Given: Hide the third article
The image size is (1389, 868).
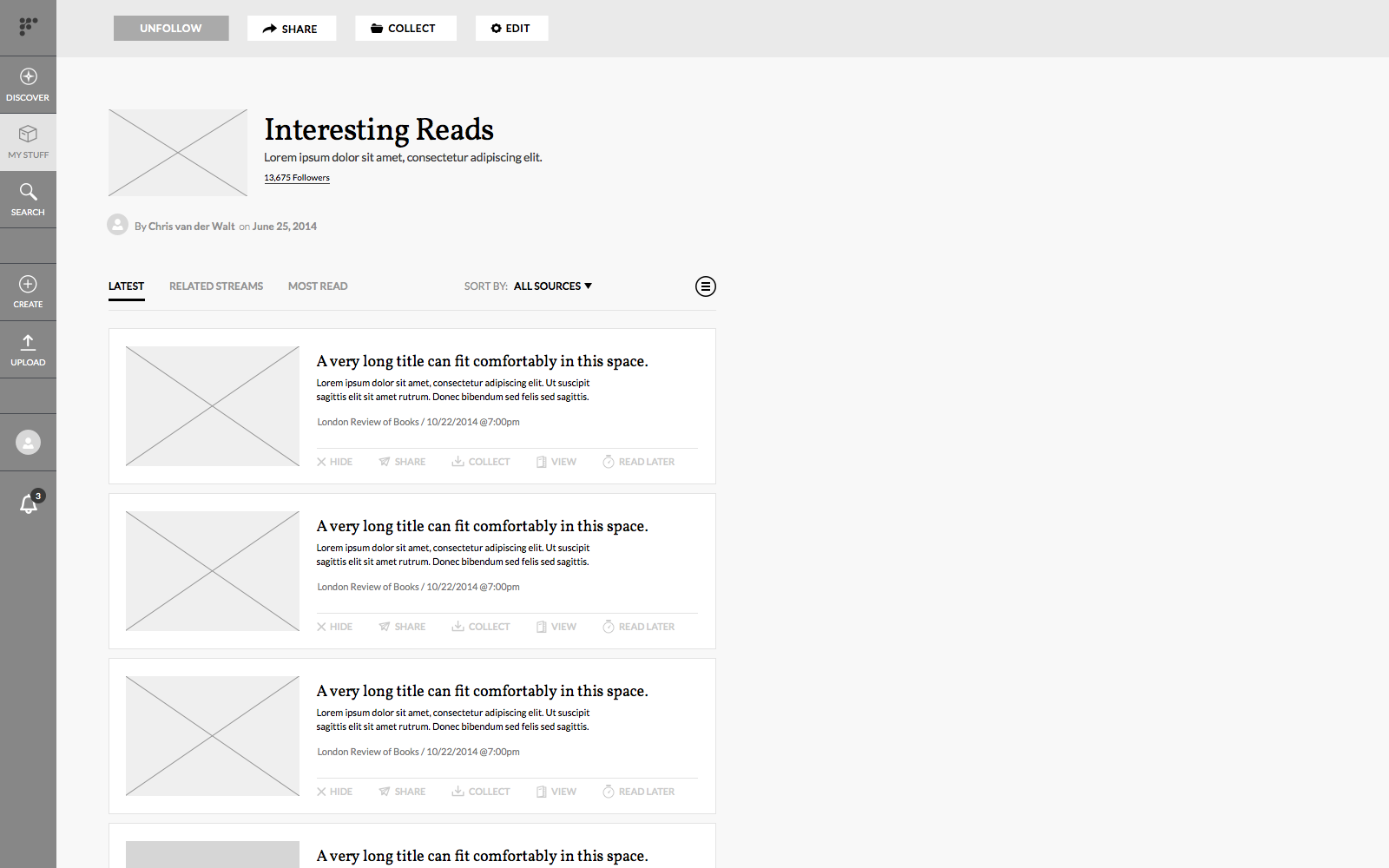Looking at the screenshot, I should point(335,792).
